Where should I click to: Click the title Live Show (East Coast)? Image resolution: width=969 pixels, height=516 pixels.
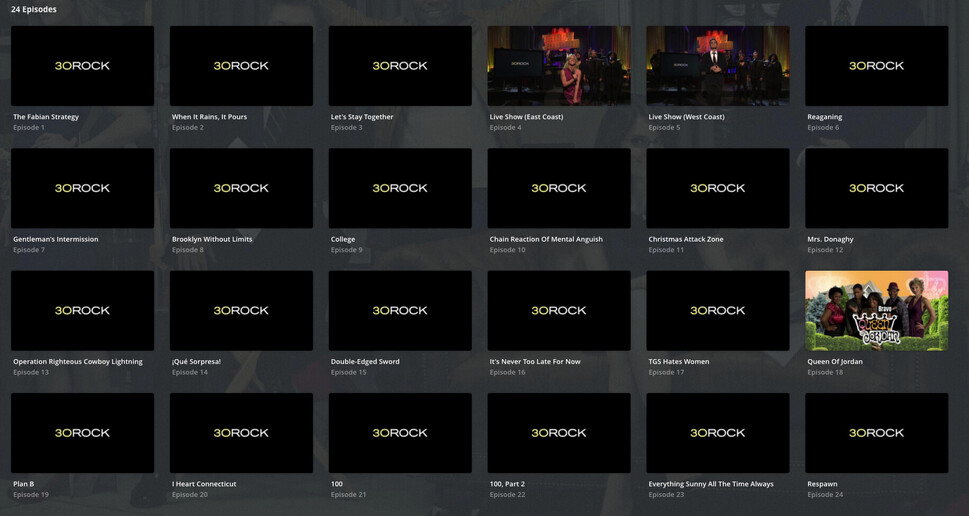tap(526, 117)
